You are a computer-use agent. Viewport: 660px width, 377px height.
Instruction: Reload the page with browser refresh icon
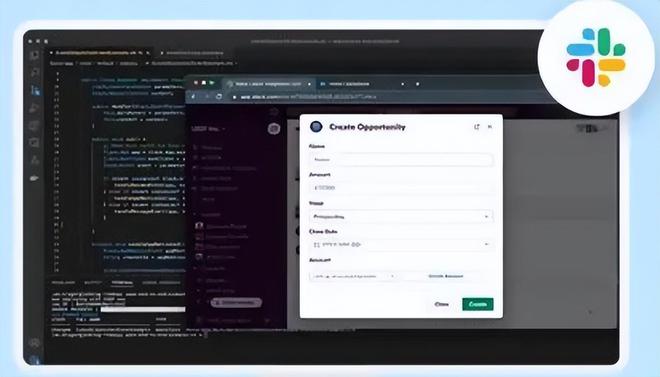(219, 96)
